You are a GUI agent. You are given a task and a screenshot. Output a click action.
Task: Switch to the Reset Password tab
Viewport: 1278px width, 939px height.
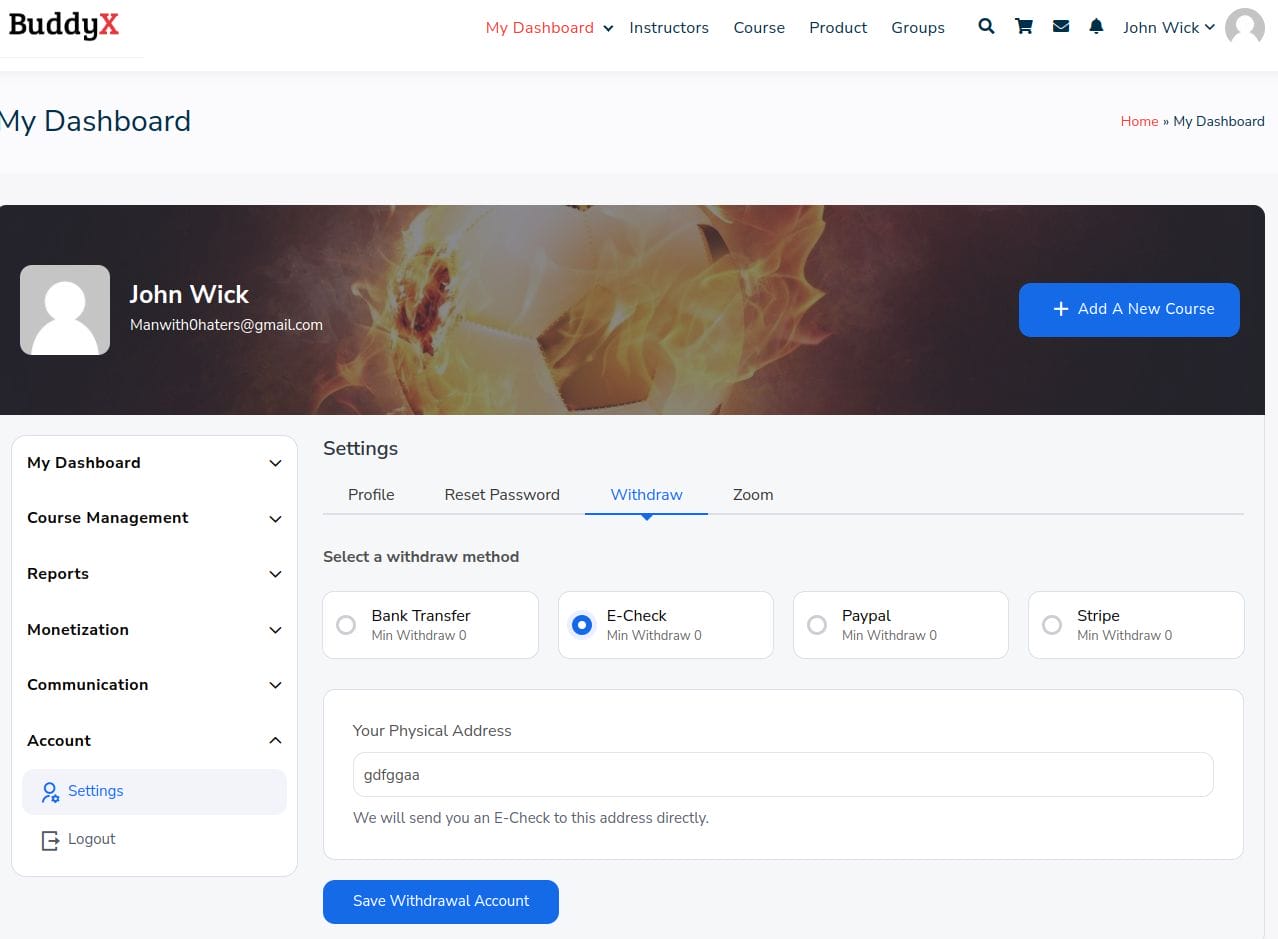[502, 495]
